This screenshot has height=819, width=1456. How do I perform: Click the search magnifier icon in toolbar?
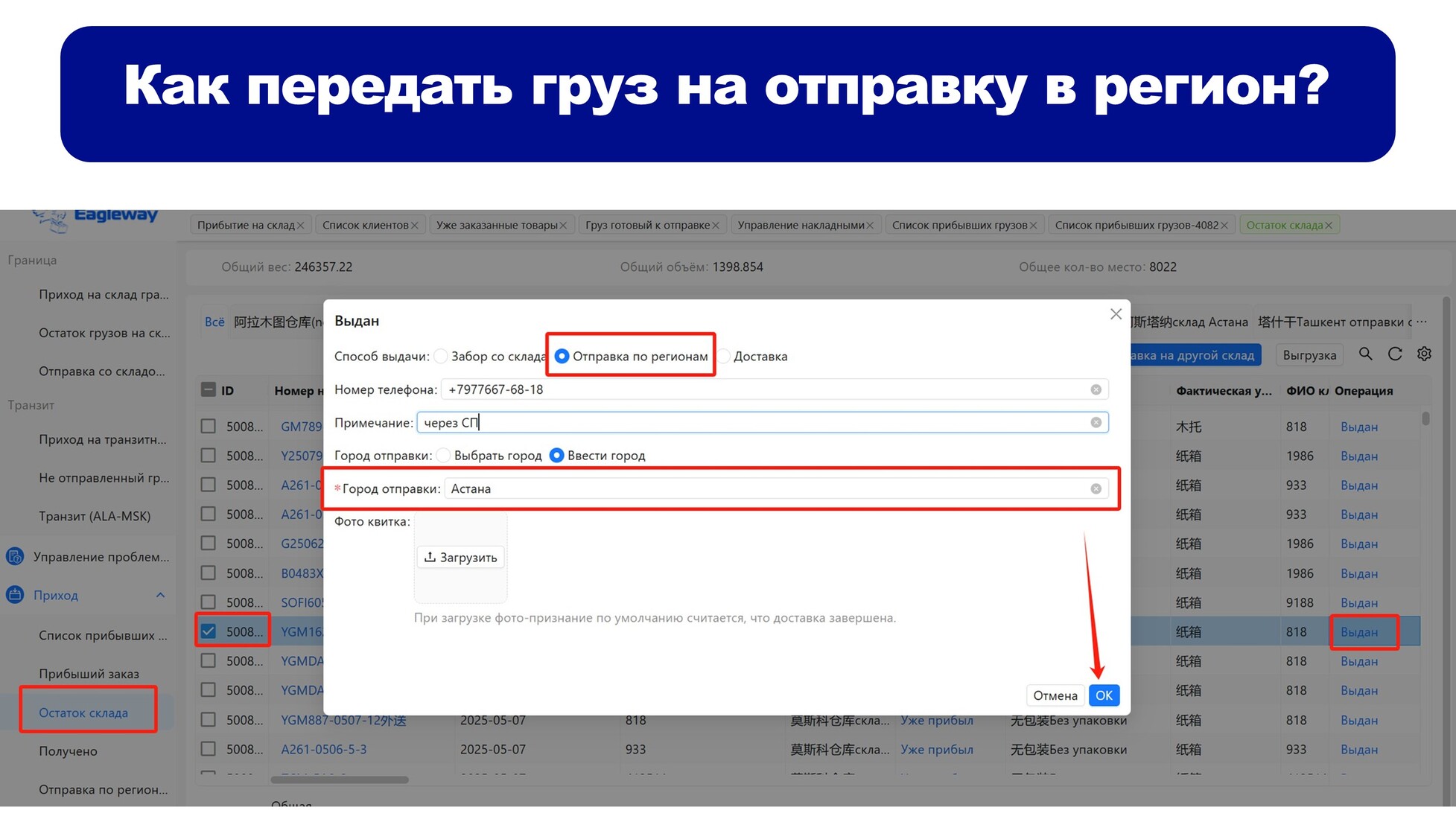[1365, 354]
